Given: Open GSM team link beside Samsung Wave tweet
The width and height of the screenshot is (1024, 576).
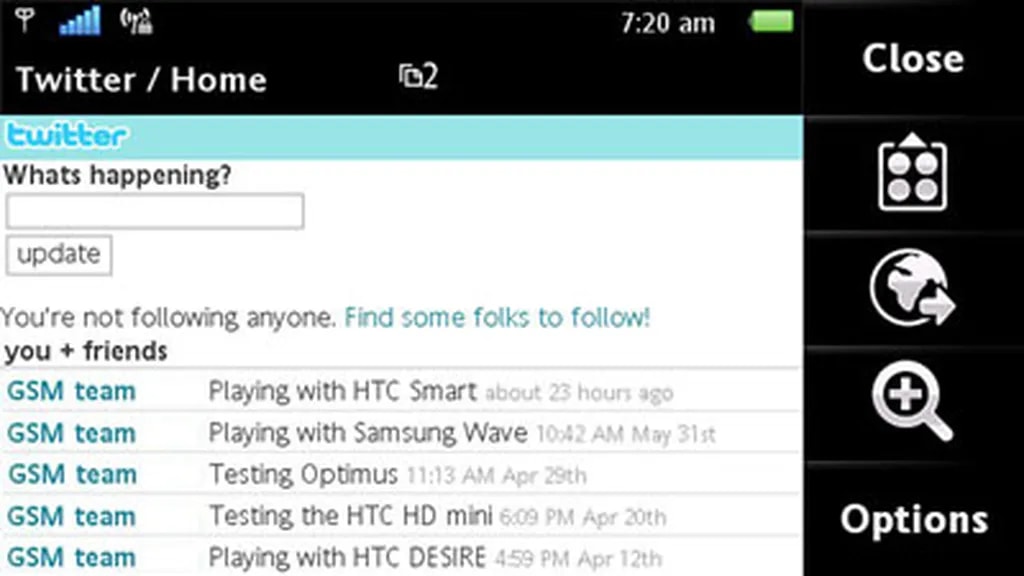Looking at the screenshot, I should point(71,433).
